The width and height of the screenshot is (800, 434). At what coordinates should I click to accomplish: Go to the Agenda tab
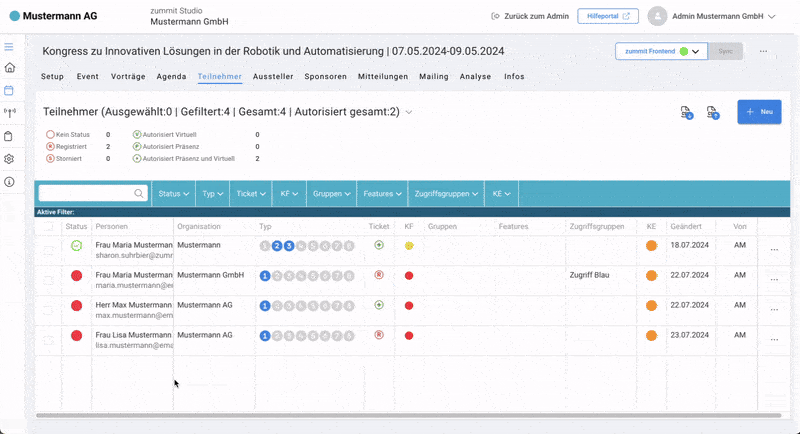pyautogui.click(x=172, y=76)
